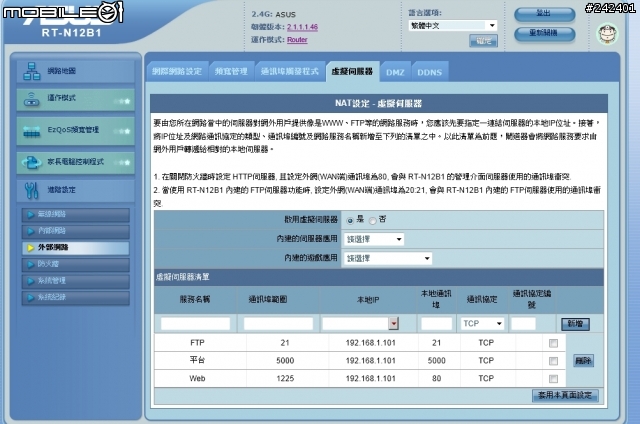Expand the system log sidebar item
The height and width of the screenshot is (424, 640).
click(x=76, y=297)
